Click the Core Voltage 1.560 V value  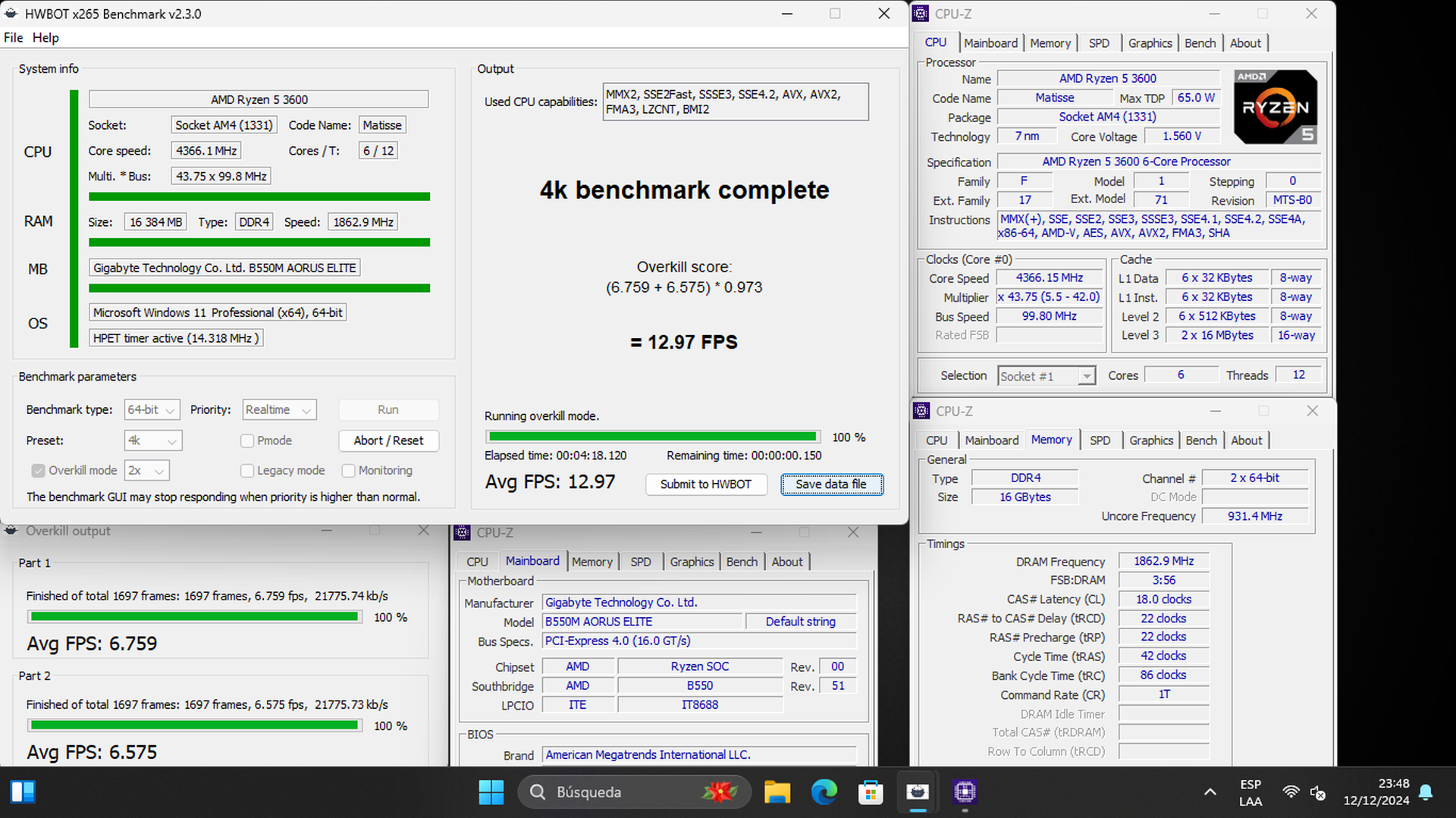(1181, 136)
